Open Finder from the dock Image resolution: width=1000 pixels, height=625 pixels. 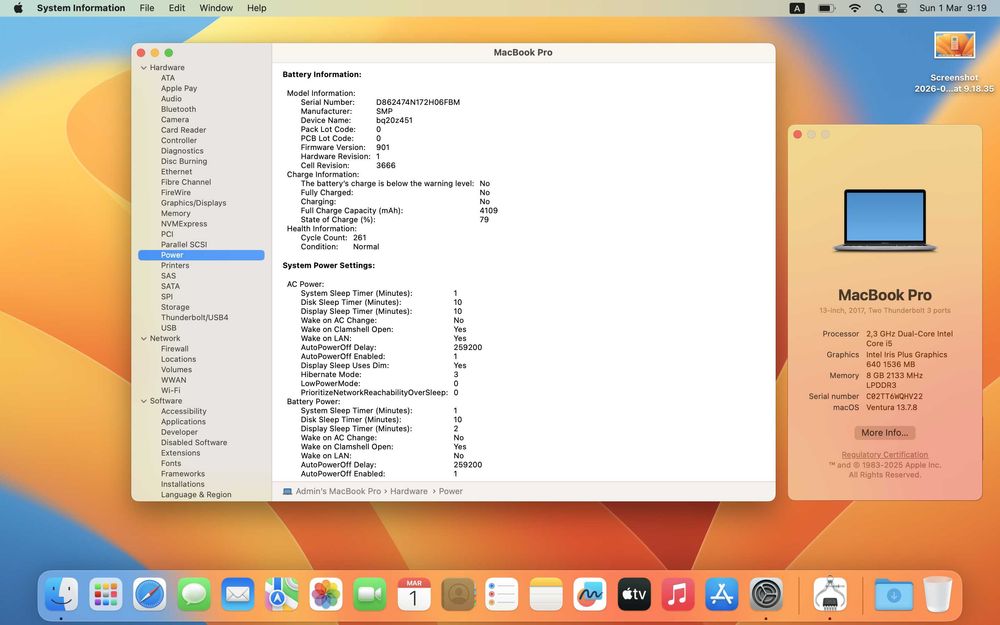coord(61,594)
